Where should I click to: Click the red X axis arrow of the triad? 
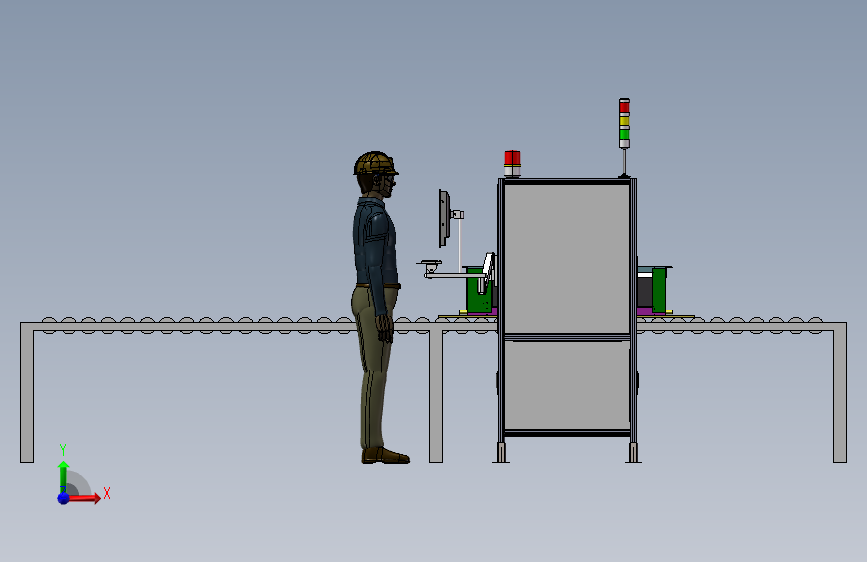(x=85, y=498)
